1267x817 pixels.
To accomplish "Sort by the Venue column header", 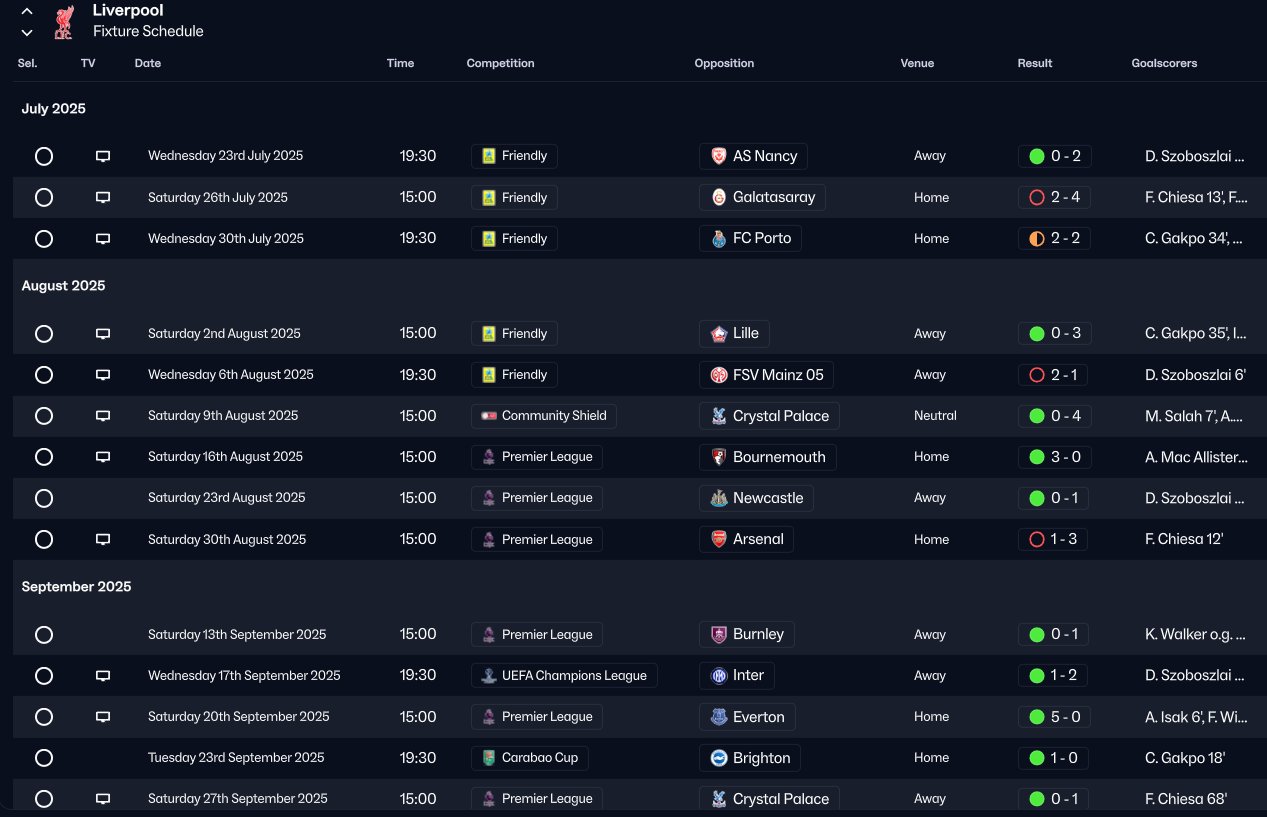I will click(x=917, y=63).
